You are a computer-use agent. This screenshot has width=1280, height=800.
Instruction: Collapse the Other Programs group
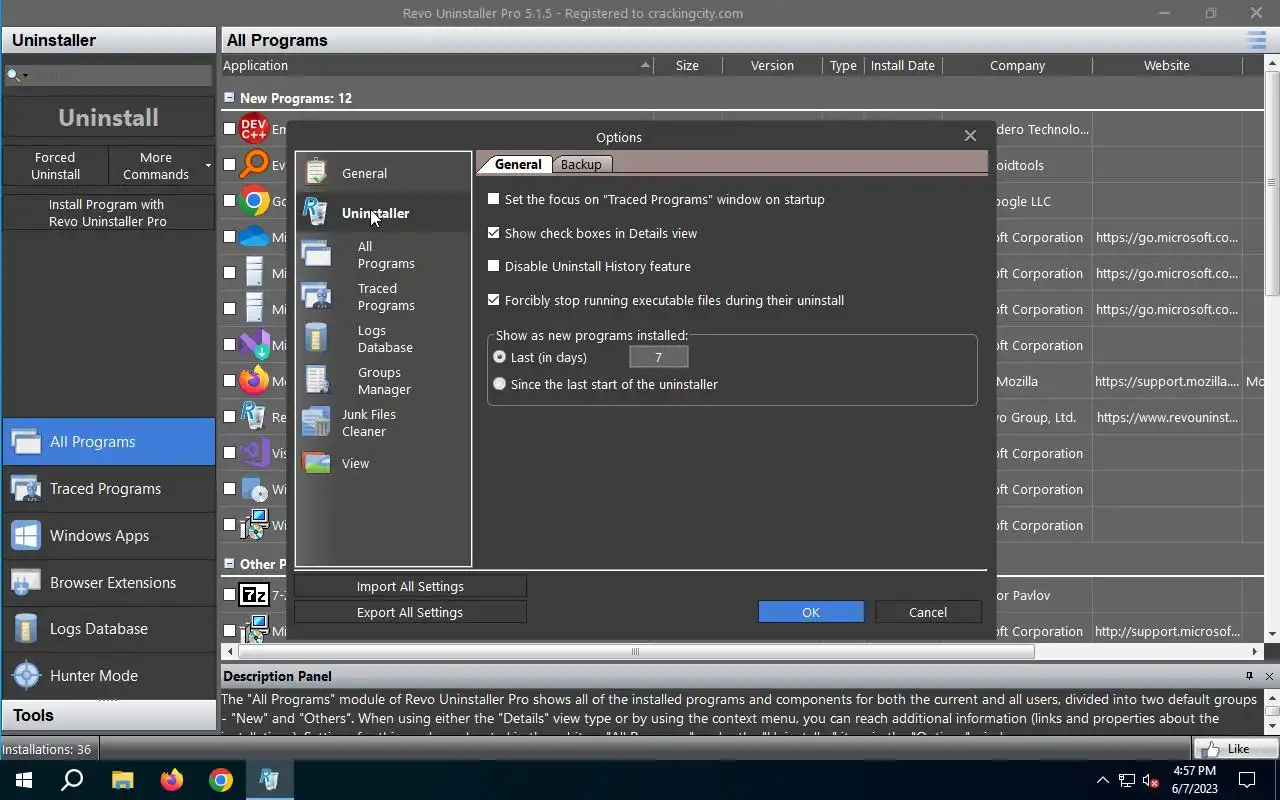(x=229, y=564)
